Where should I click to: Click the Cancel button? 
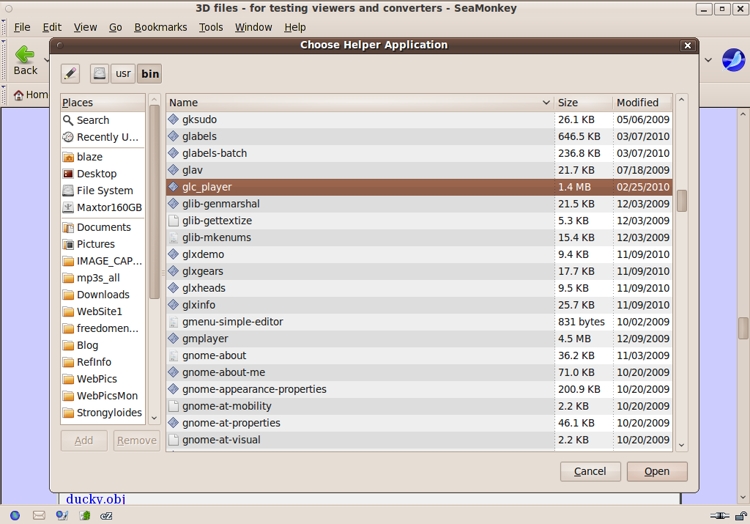click(x=590, y=471)
